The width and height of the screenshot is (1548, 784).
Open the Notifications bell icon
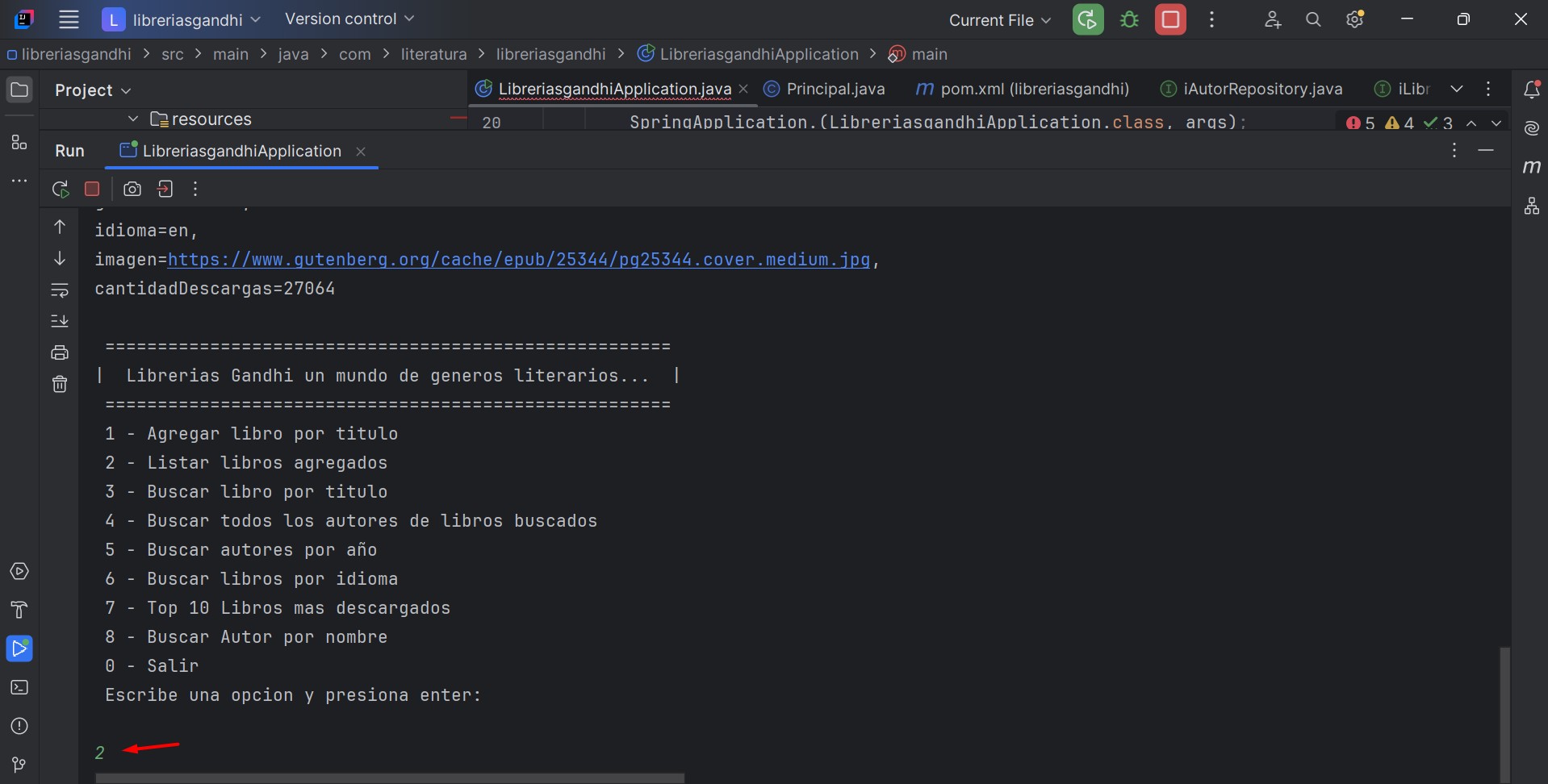point(1531,90)
